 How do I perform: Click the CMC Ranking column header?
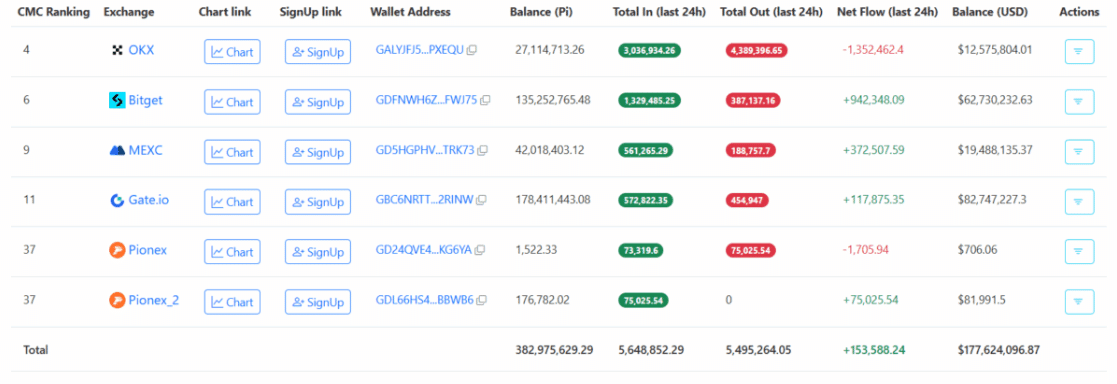(53, 12)
